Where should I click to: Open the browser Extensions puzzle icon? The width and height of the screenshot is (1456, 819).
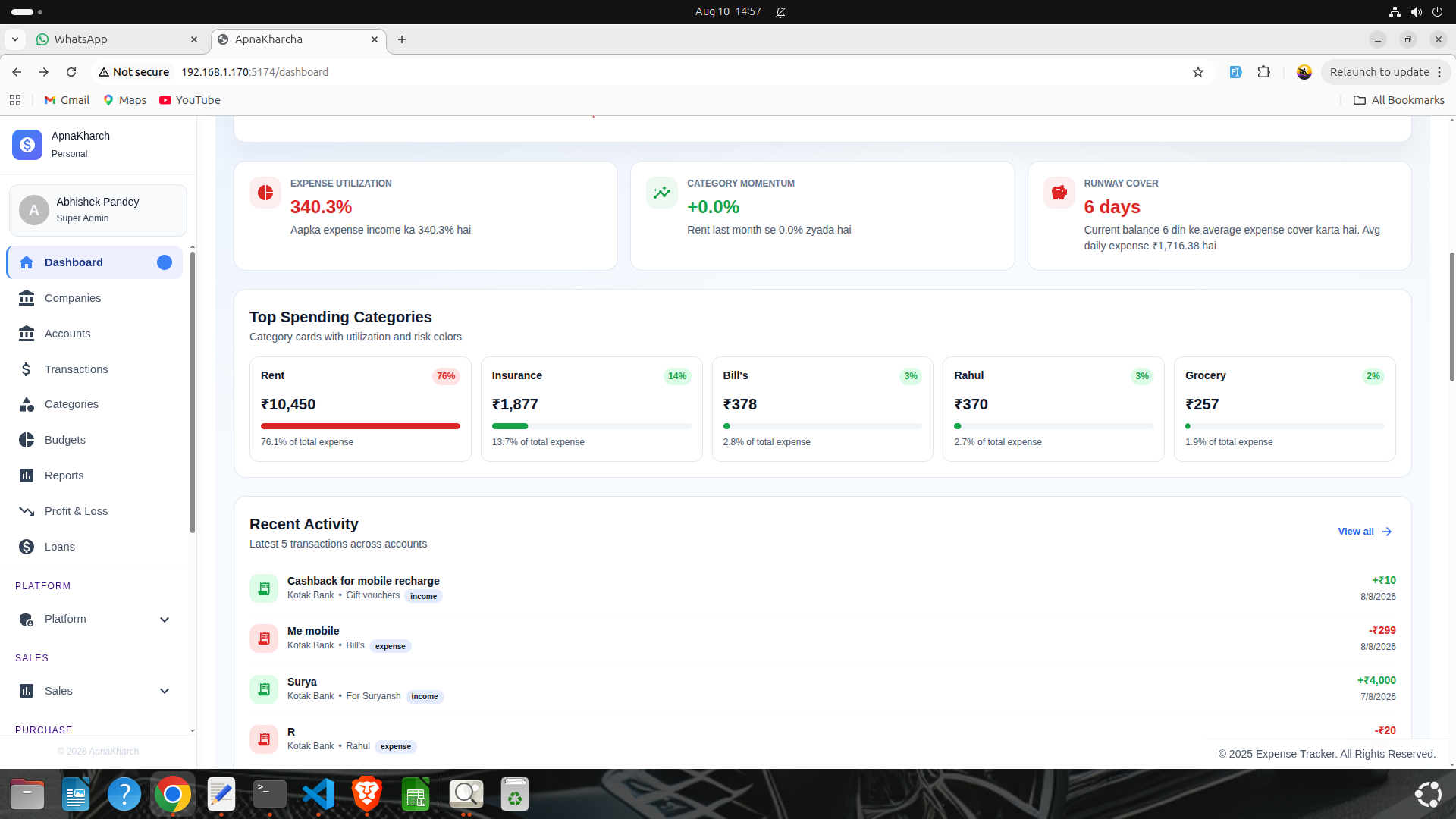pos(1264,72)
